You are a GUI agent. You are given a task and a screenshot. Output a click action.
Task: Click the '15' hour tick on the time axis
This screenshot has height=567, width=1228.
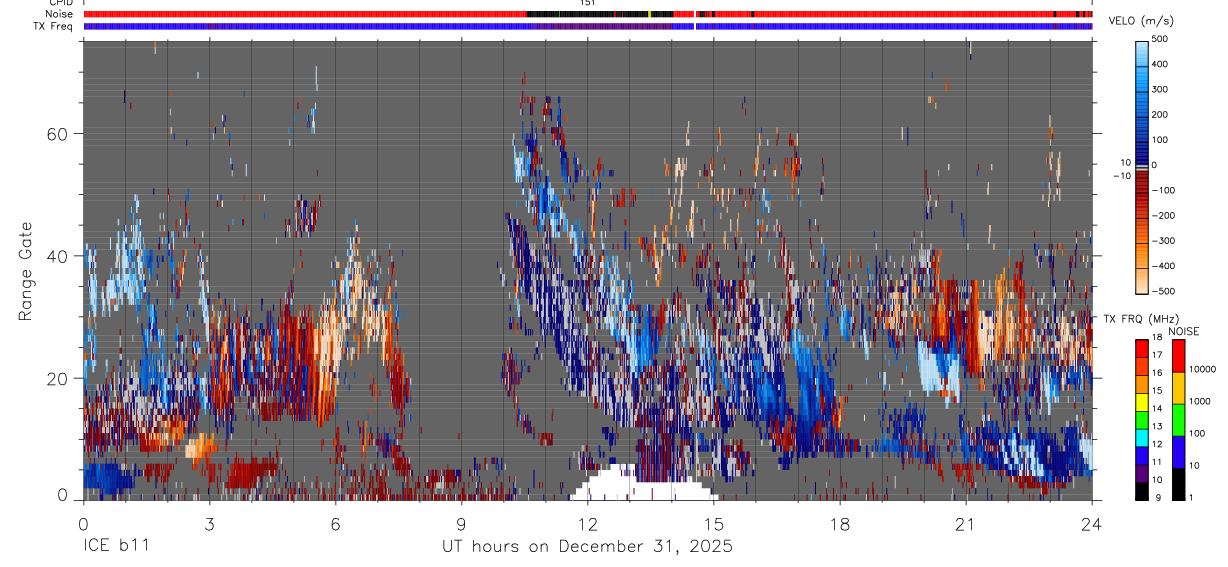pyautogui.click(x=713, y=524)
